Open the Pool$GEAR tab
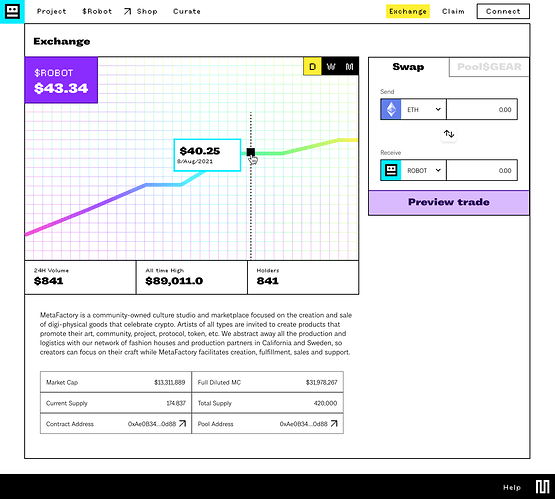Image resolution: width=555 pixels, height=499 pixels. 489,67
